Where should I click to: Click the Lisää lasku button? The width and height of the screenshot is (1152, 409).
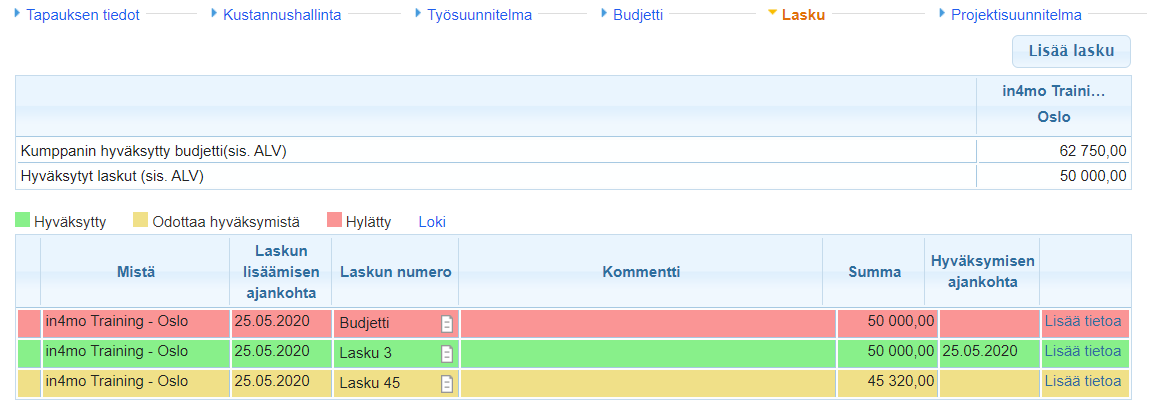(1071, 51)
